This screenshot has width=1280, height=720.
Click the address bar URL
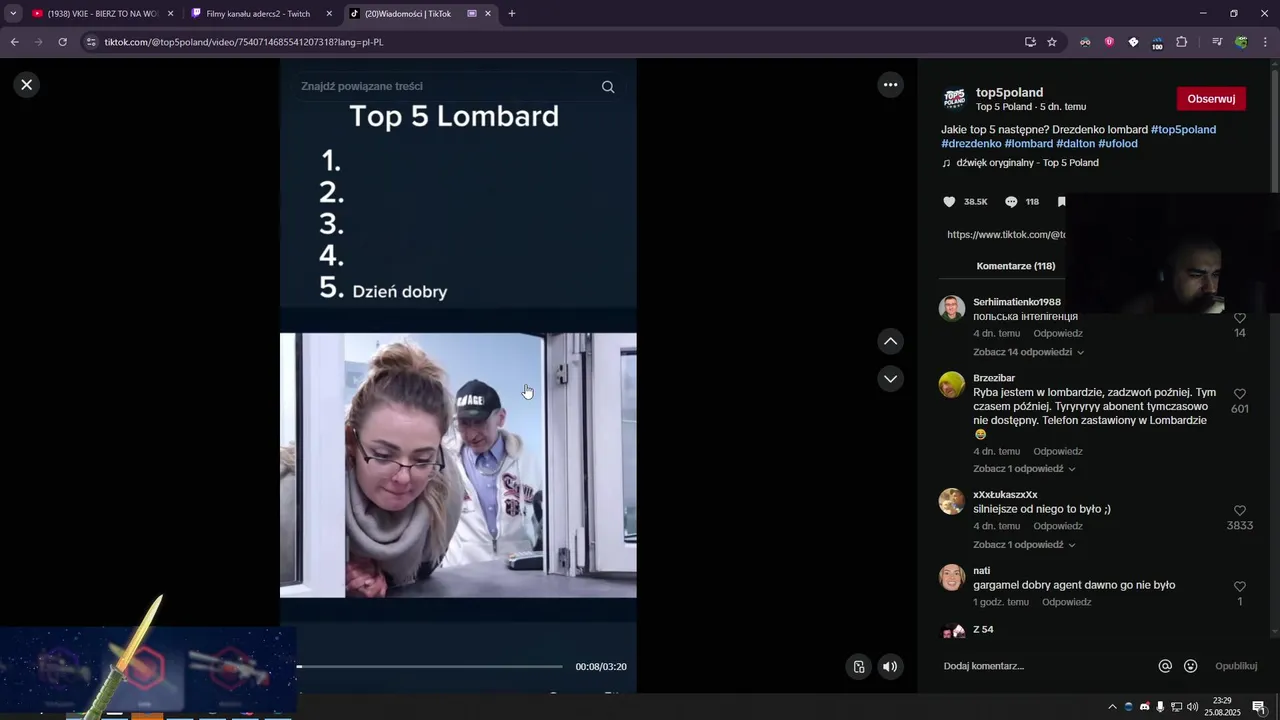tap(244, 42)
